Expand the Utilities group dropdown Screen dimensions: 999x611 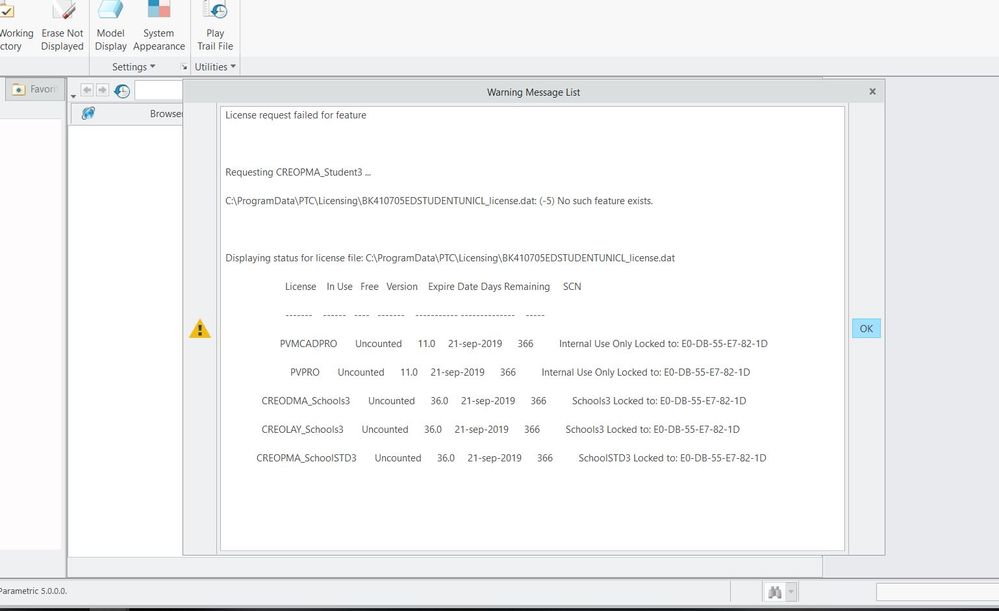click(215, 67)
